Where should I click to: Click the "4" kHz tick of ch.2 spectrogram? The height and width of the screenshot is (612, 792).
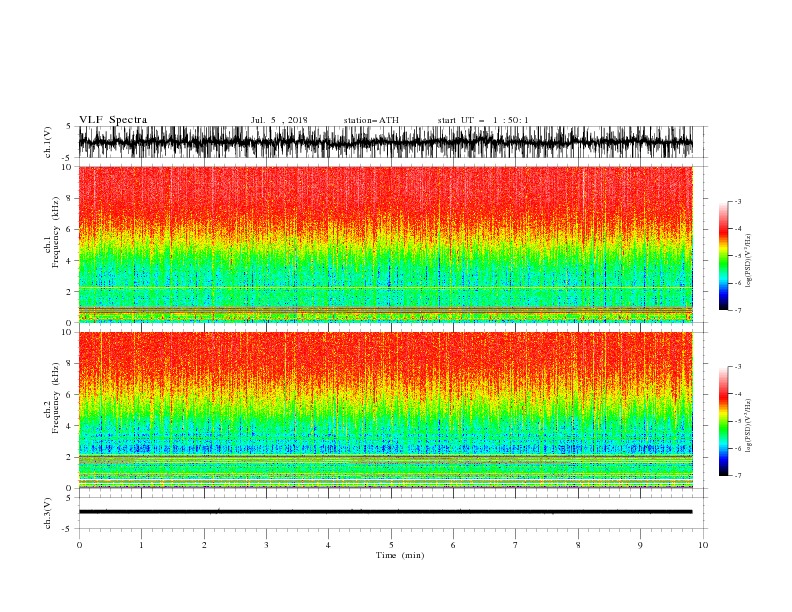point(70,426)
